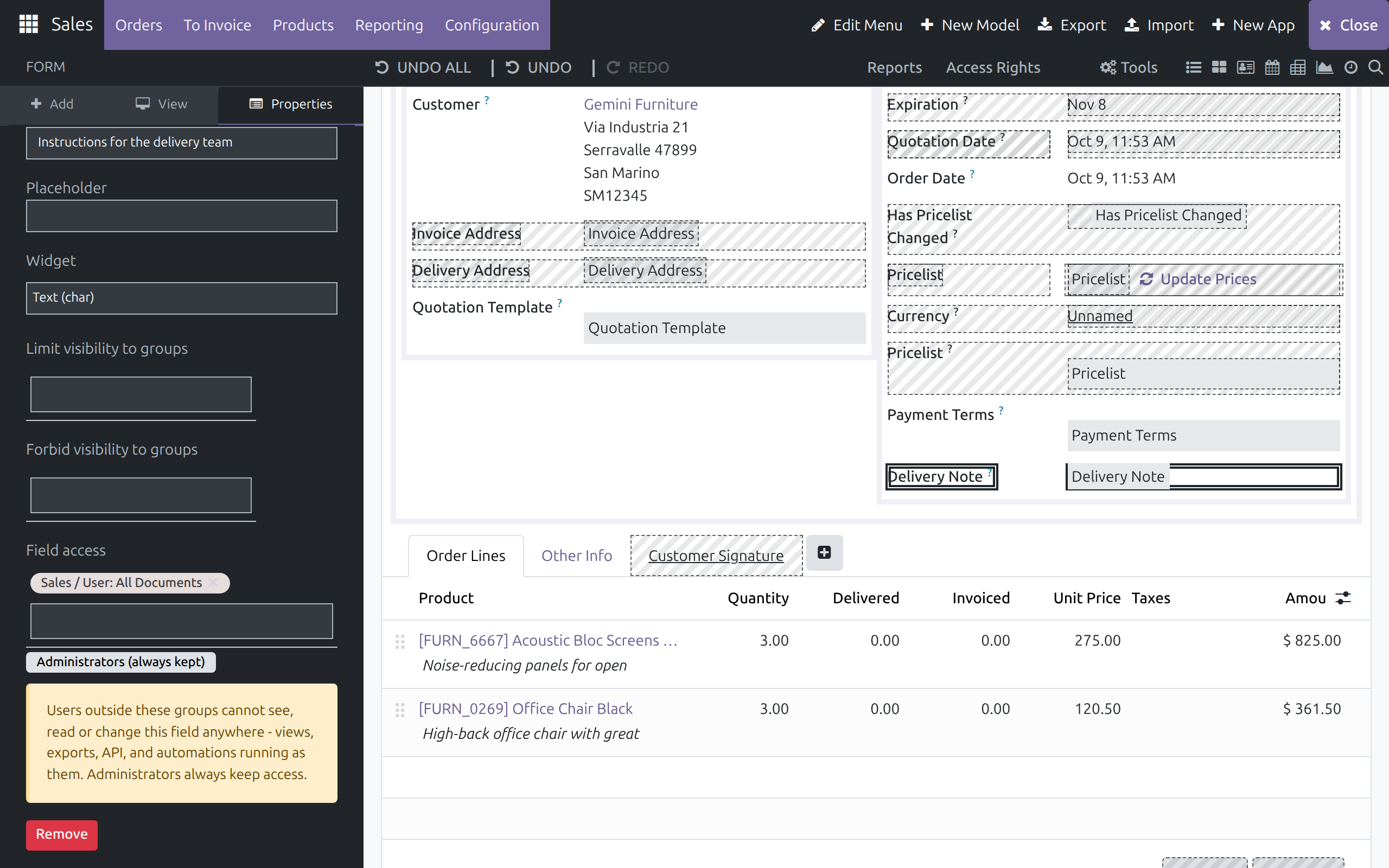
Task: Switch to the Calendar view icon
Action: pyautogui.click(x=1272, y=67)
